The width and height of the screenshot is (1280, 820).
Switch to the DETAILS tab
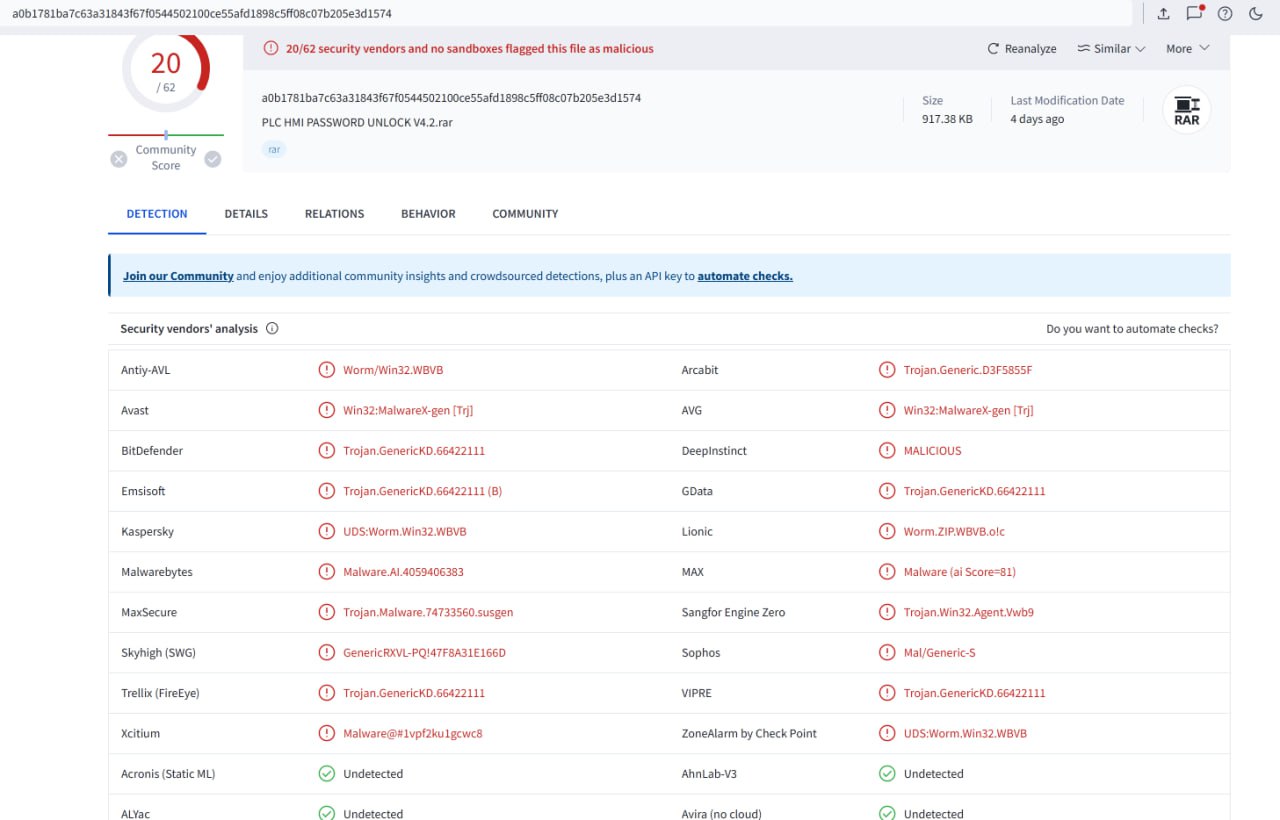coord(246,214)
